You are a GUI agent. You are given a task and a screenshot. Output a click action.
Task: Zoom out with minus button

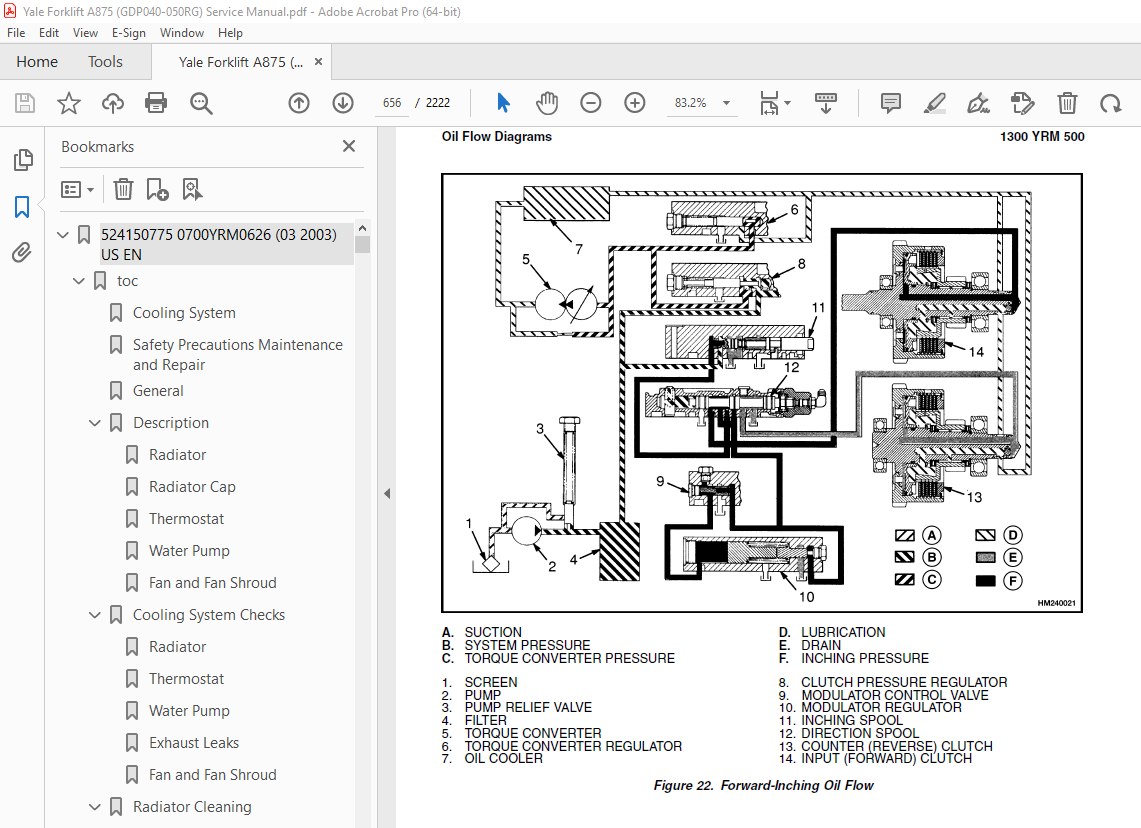point(591,103)
